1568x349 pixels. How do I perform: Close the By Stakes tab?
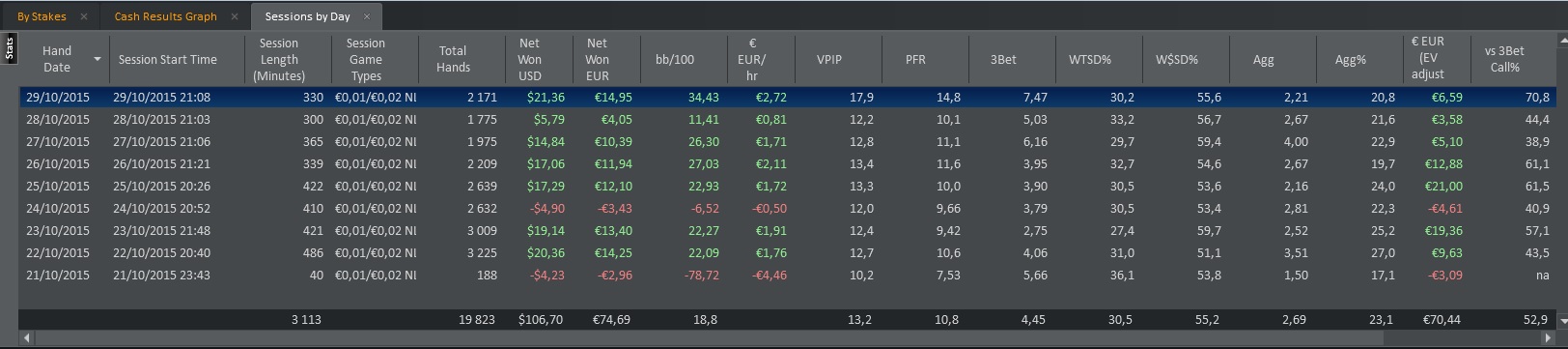pyautogui.click(x=84, y=16)
